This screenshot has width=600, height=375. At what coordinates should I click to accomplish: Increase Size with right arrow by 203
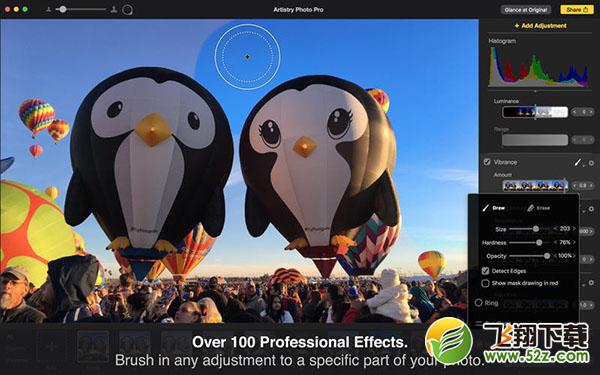point(574,229)
